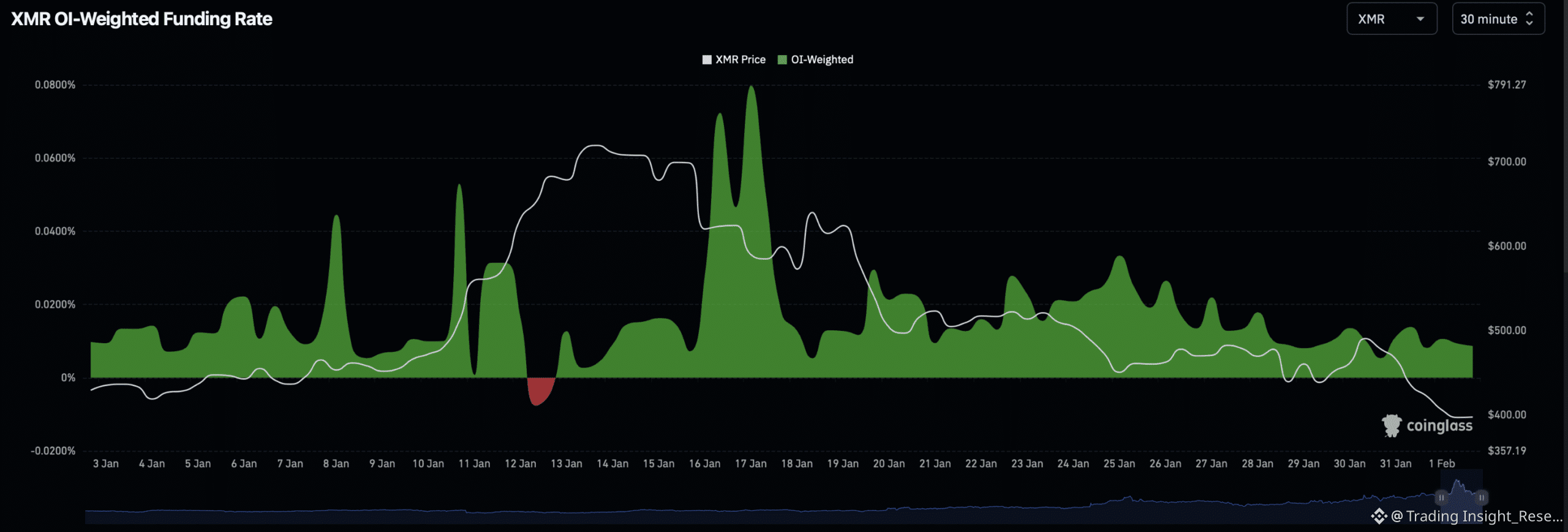
Task: Click the 24 Jan date label
Action: tap(1073, 464)
